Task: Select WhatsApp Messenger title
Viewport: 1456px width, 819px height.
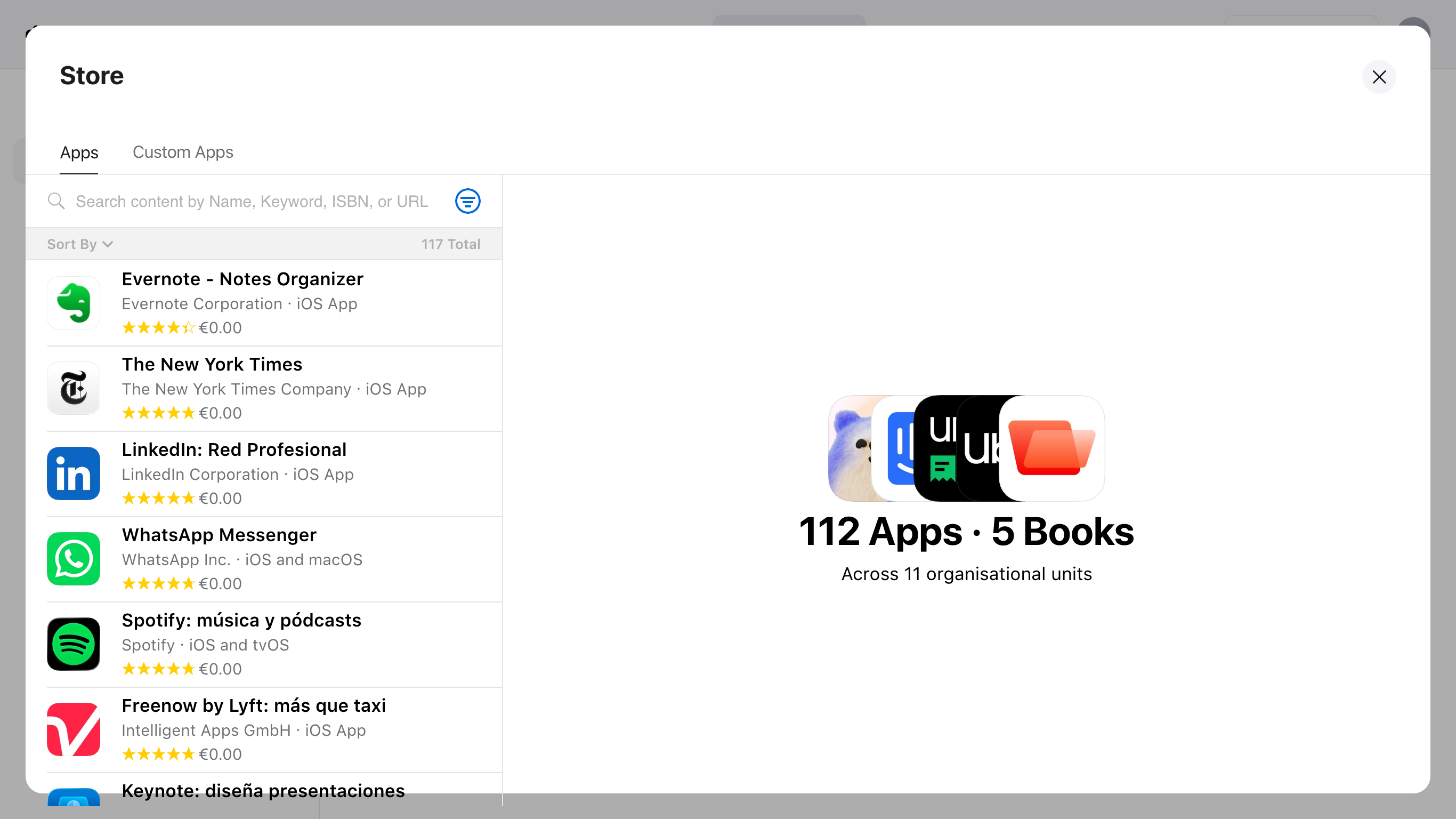Action: (219, 535)
